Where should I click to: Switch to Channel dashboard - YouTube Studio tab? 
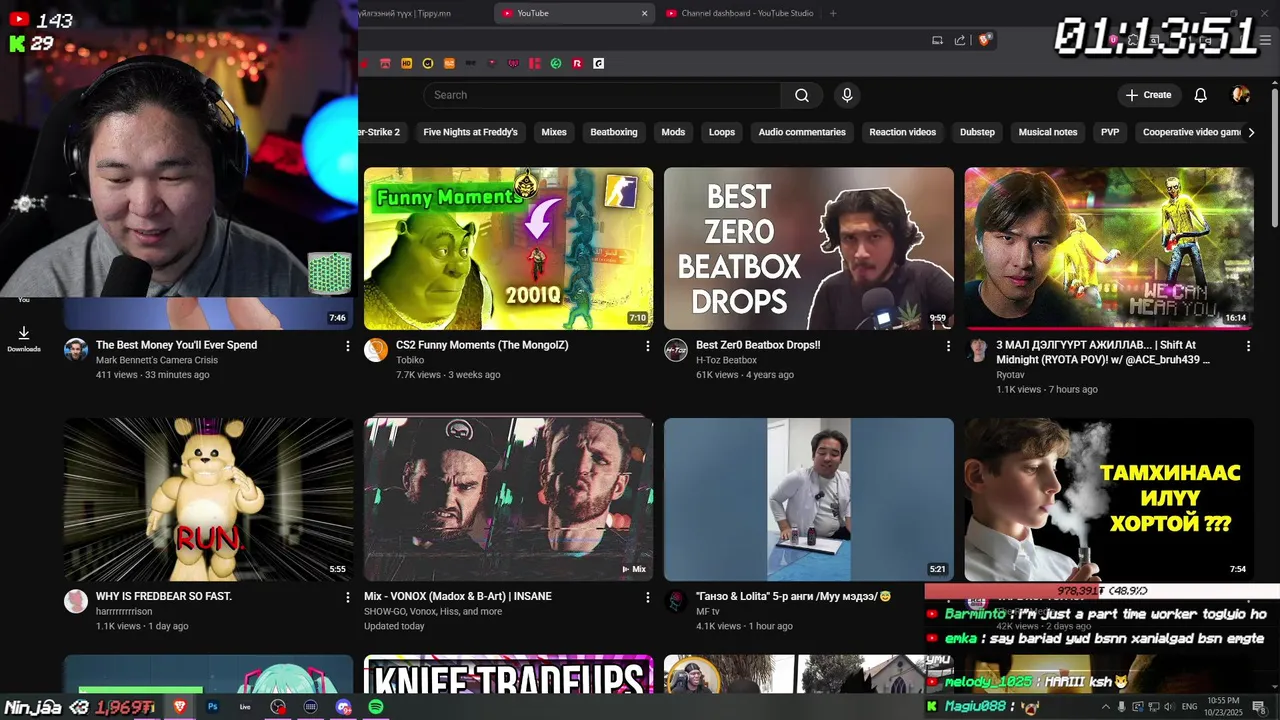pos(740,13)
